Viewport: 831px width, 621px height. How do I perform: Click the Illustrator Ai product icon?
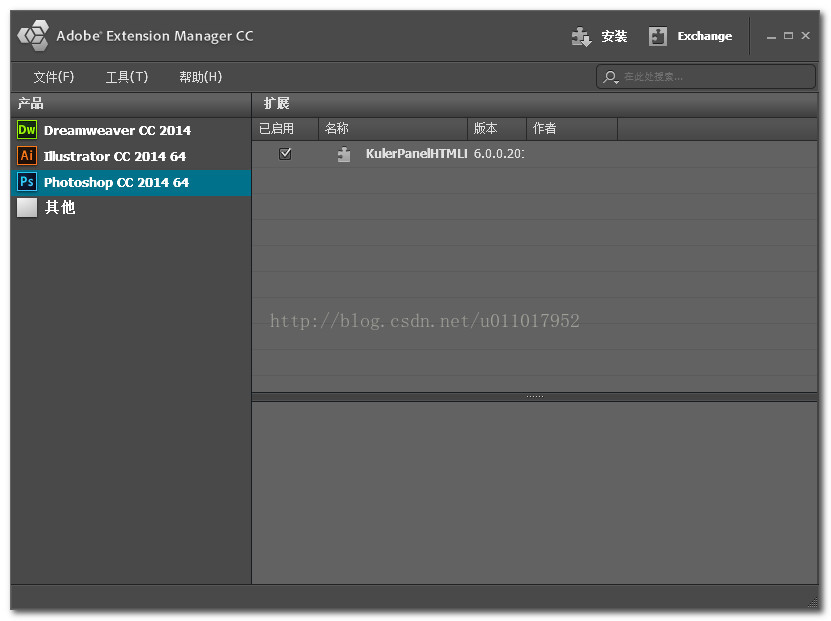pyautogui.click(x=27, y=156)
